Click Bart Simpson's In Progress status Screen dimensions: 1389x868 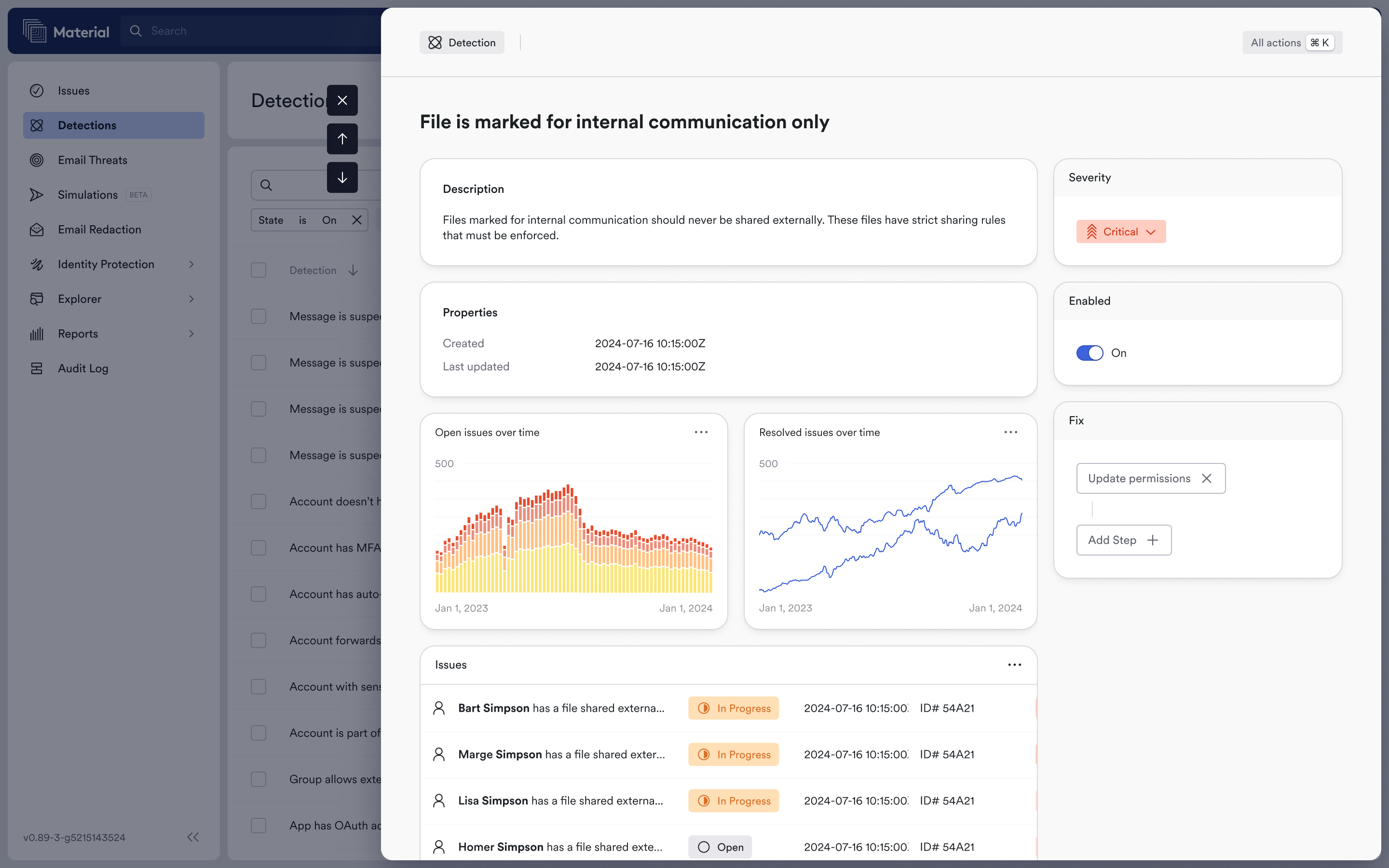pos(733,708)
